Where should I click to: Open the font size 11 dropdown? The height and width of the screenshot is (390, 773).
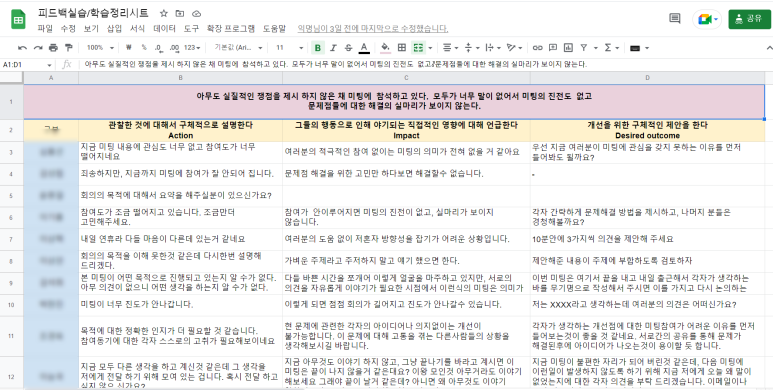coord(289,48)
